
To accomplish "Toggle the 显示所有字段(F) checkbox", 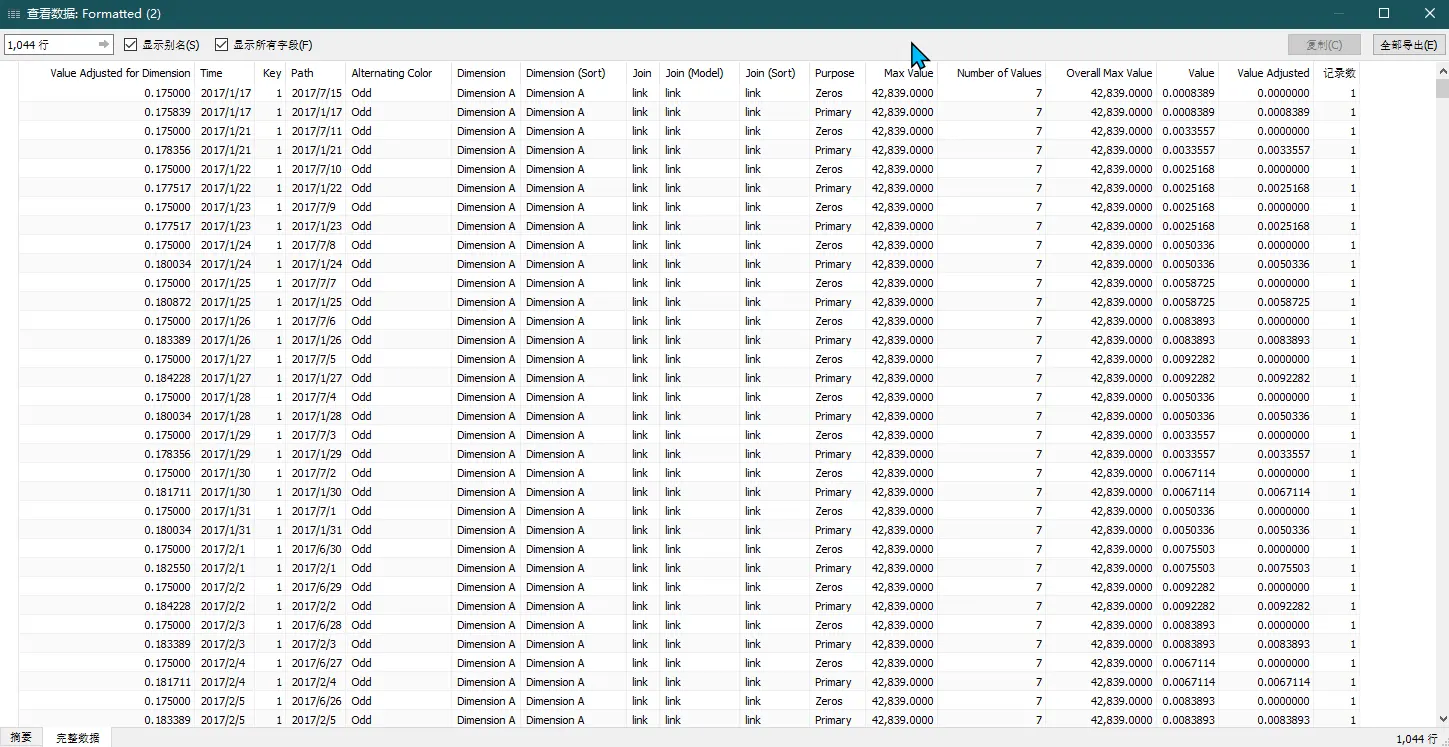I will pos(222,45).
